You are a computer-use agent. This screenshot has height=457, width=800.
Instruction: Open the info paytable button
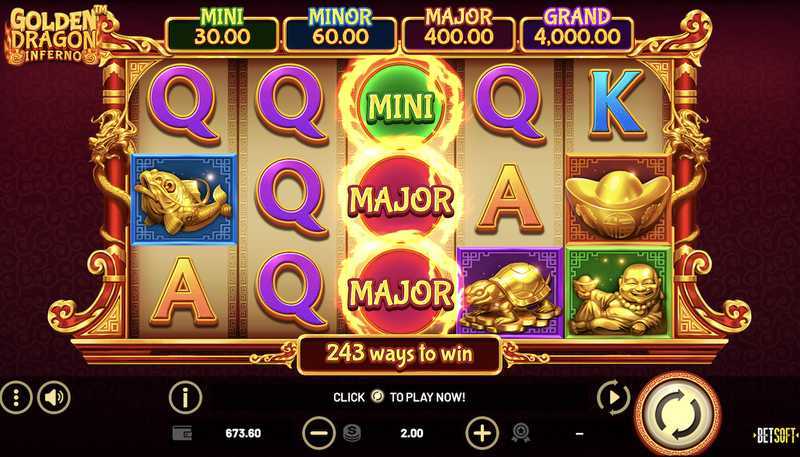pos(185,397)
